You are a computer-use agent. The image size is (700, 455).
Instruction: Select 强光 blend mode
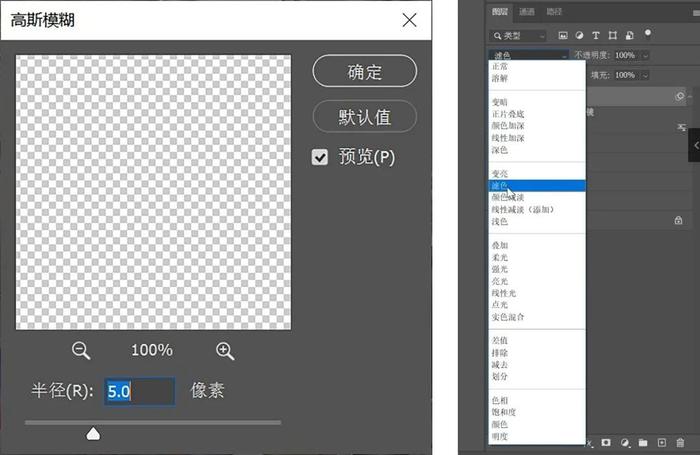500,269
